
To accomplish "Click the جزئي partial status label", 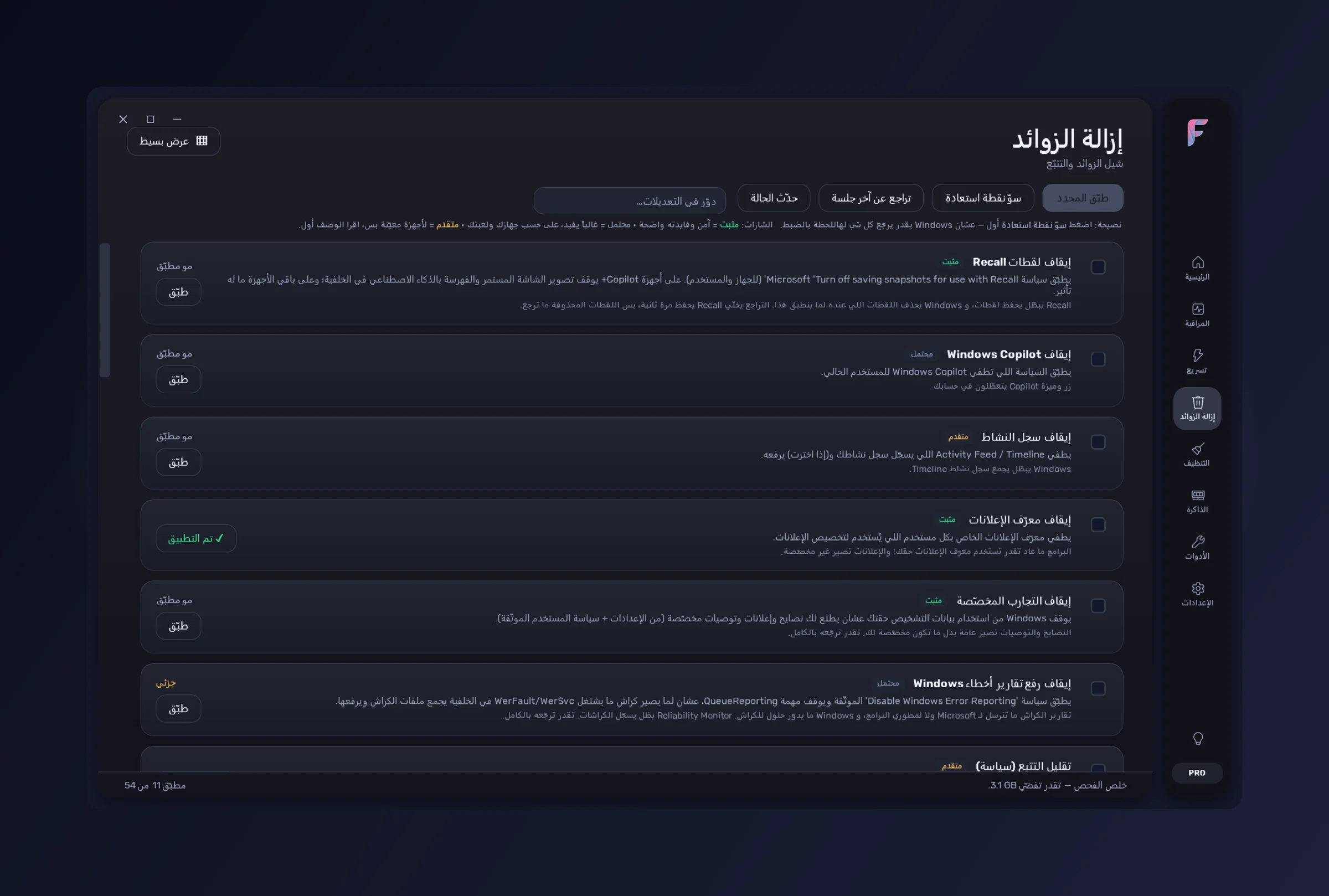I will (x=166, y=683).
